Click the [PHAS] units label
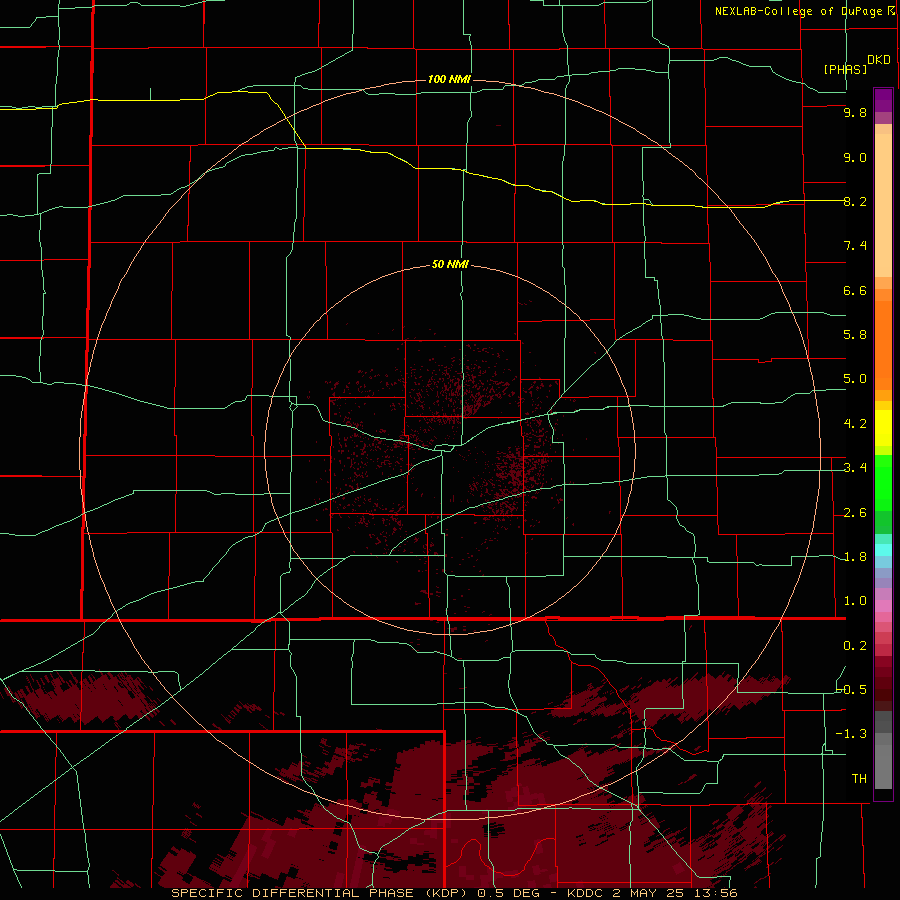This screenshot has height=900, width=900. pyautogui.click(x=845, y=69)
